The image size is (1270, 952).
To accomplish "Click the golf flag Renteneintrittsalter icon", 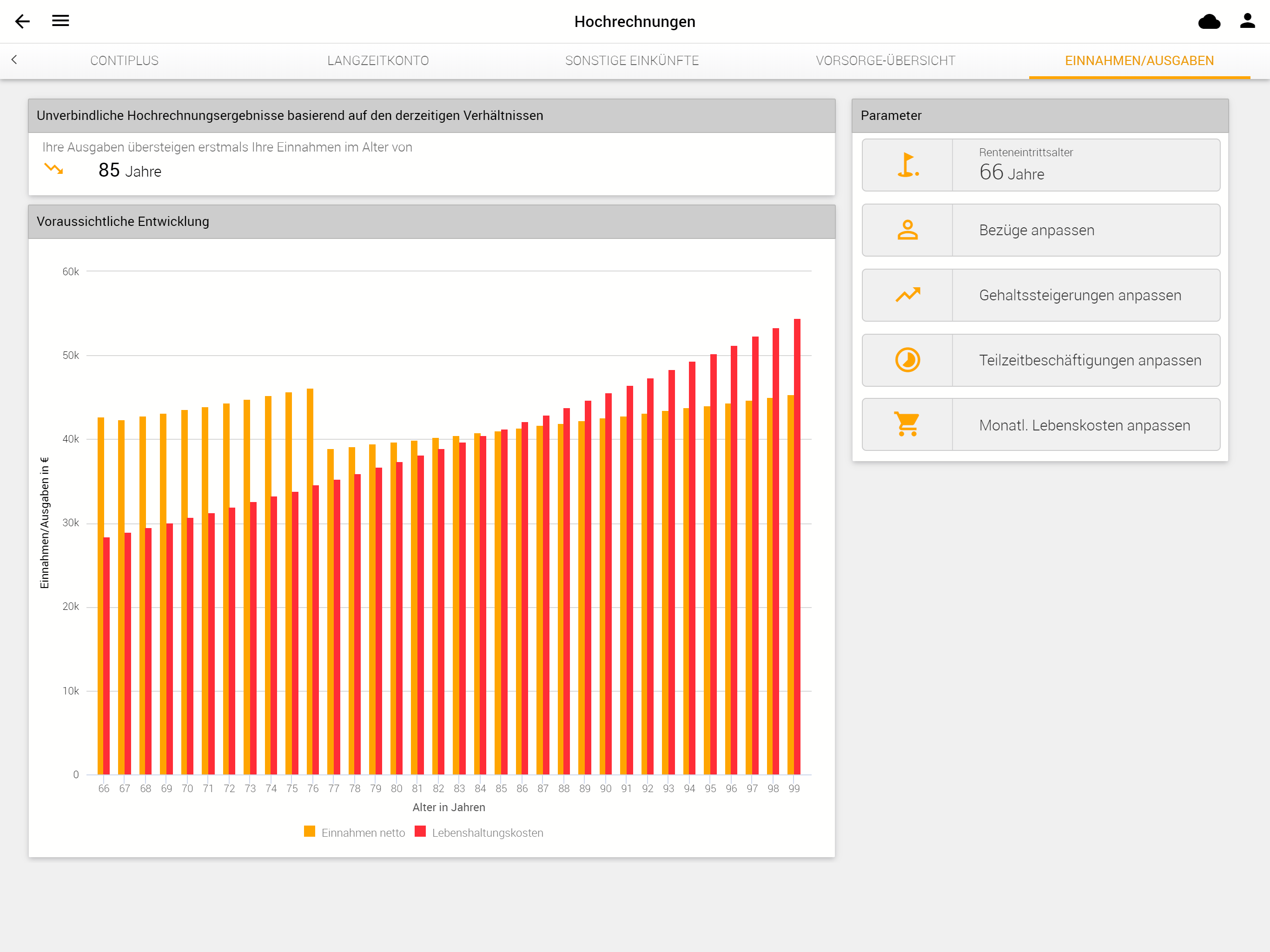I will 908,165.
